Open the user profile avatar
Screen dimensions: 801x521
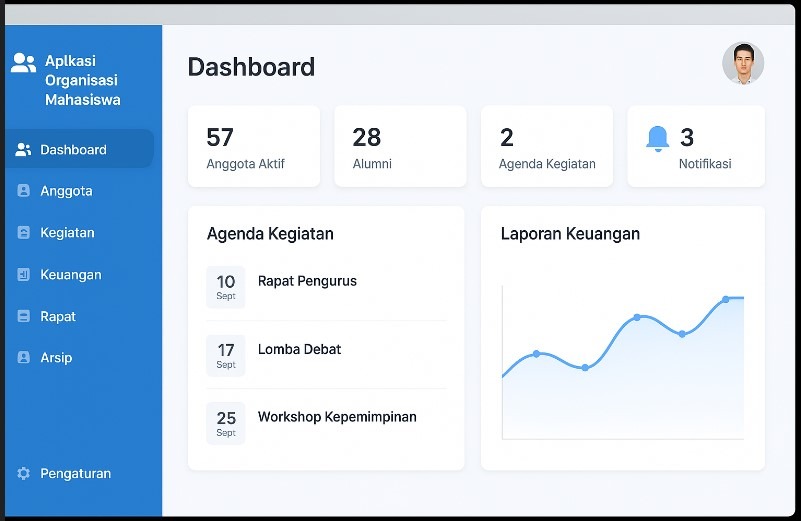743,63
